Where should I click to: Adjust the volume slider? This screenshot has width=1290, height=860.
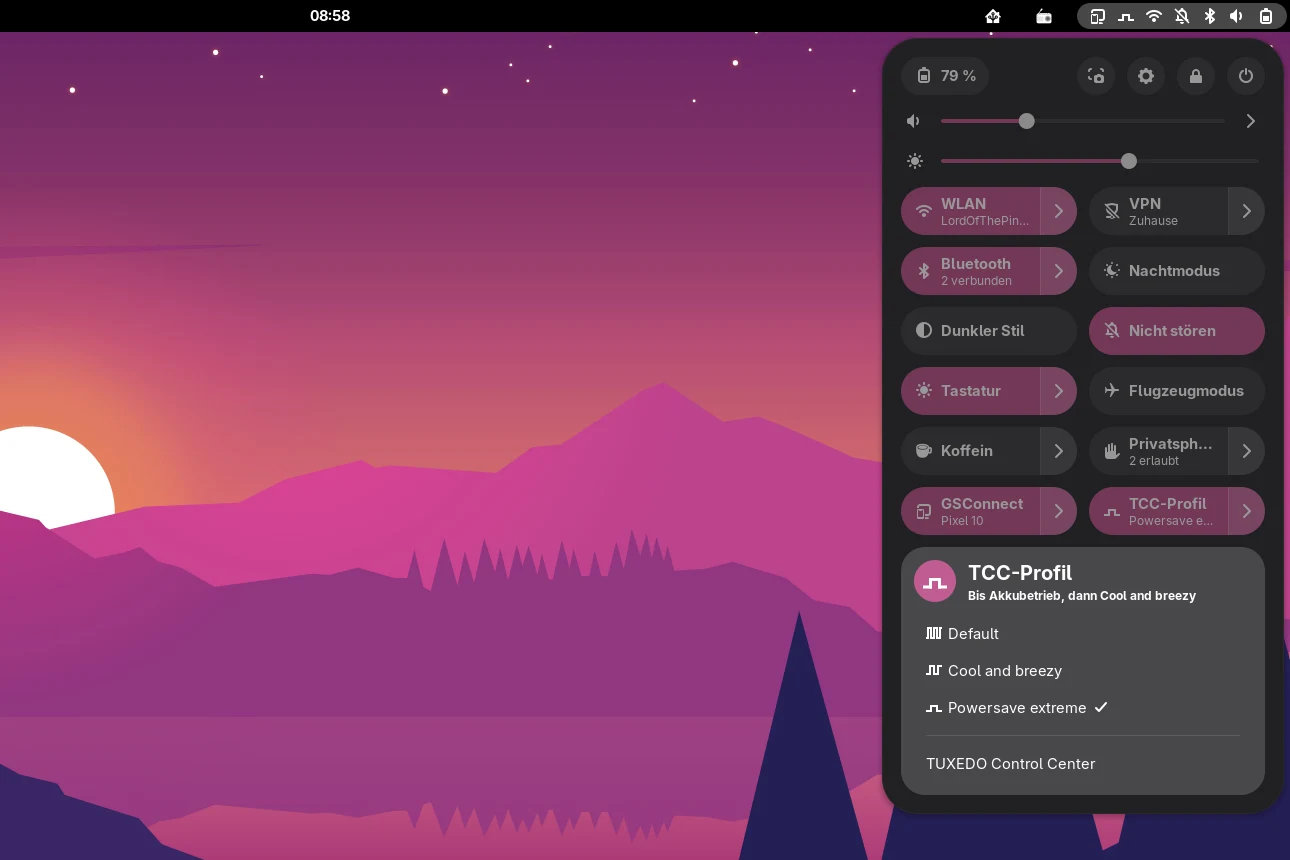(x=1083, y=121)
